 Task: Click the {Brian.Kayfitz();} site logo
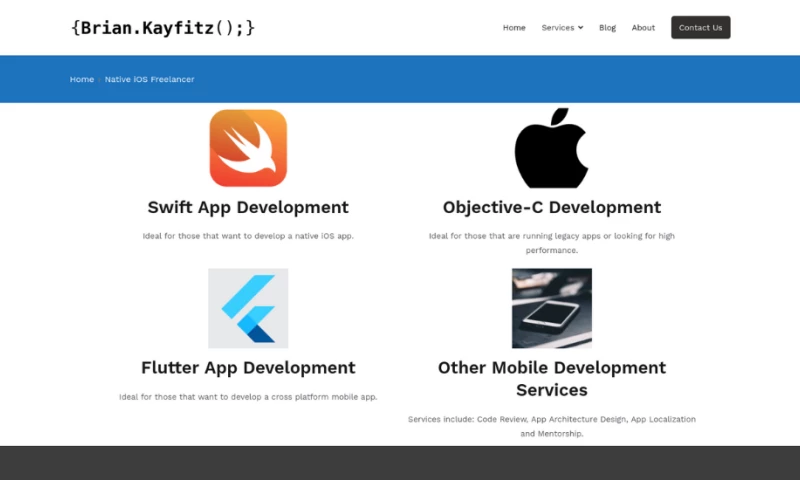point(163,28)
